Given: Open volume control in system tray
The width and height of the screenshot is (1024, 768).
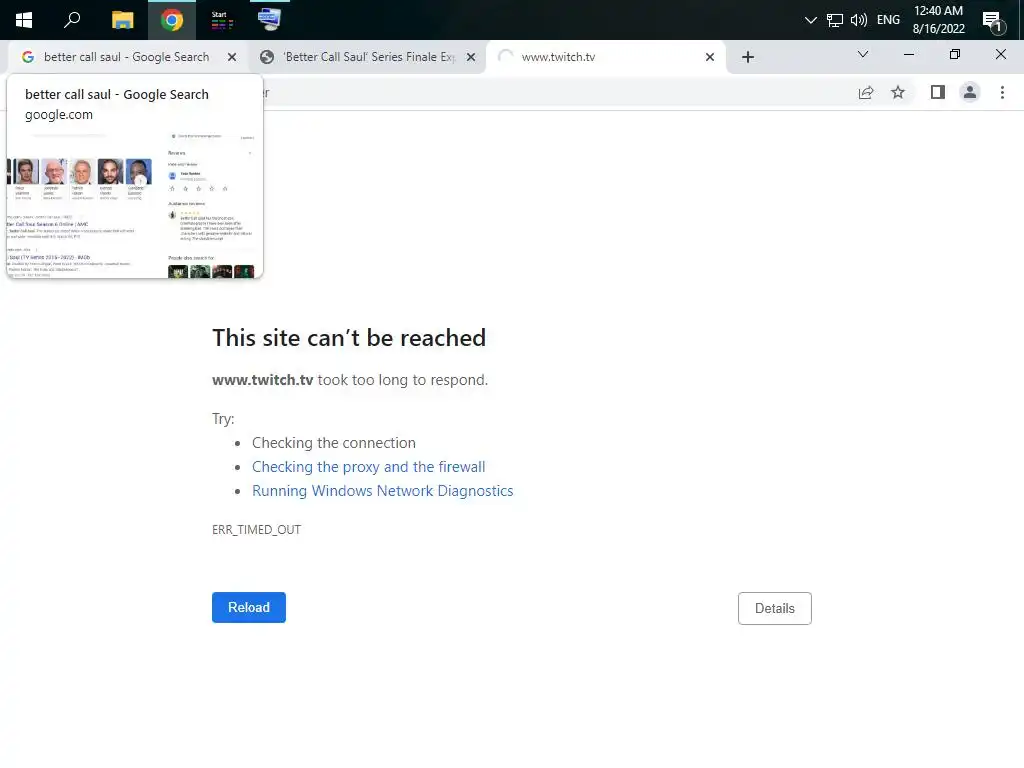Looking at the screenshot, I should [859, 20].
